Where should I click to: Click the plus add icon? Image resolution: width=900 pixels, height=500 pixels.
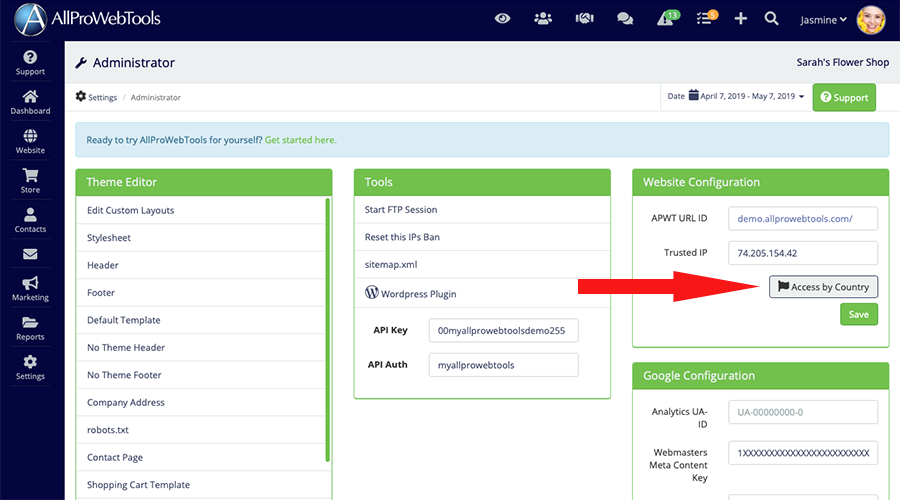tap(740, 19)
